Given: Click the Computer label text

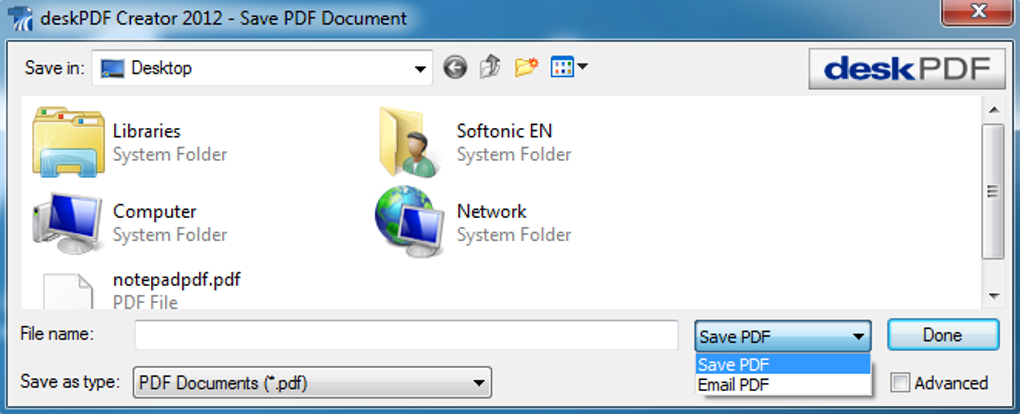Looking at the screenshot, I should coord(154,212).
